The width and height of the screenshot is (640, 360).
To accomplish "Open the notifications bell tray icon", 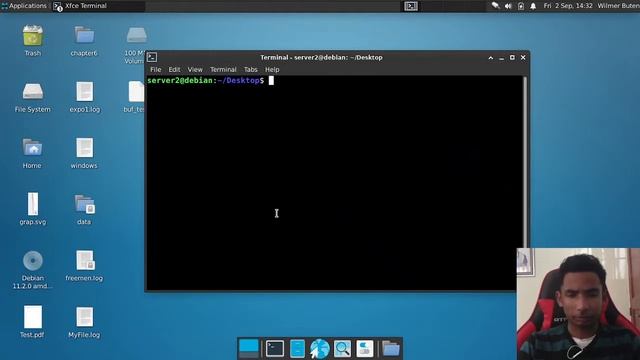I will (533, 6).
